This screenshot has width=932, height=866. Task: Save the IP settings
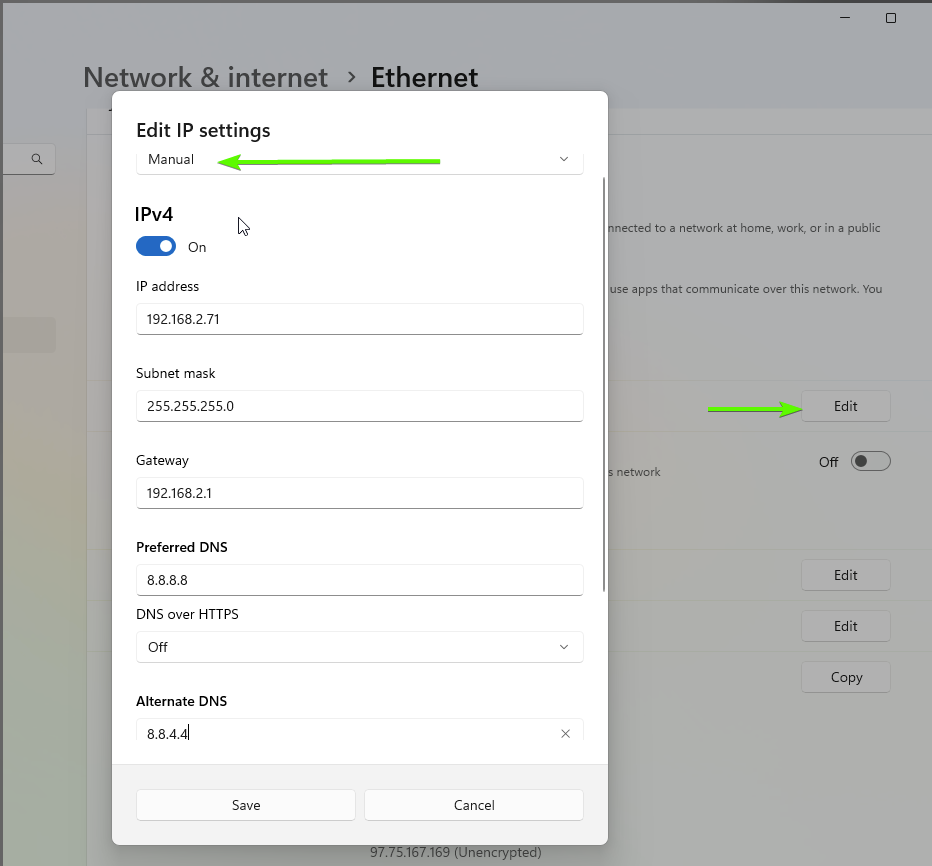coord(245,805)
